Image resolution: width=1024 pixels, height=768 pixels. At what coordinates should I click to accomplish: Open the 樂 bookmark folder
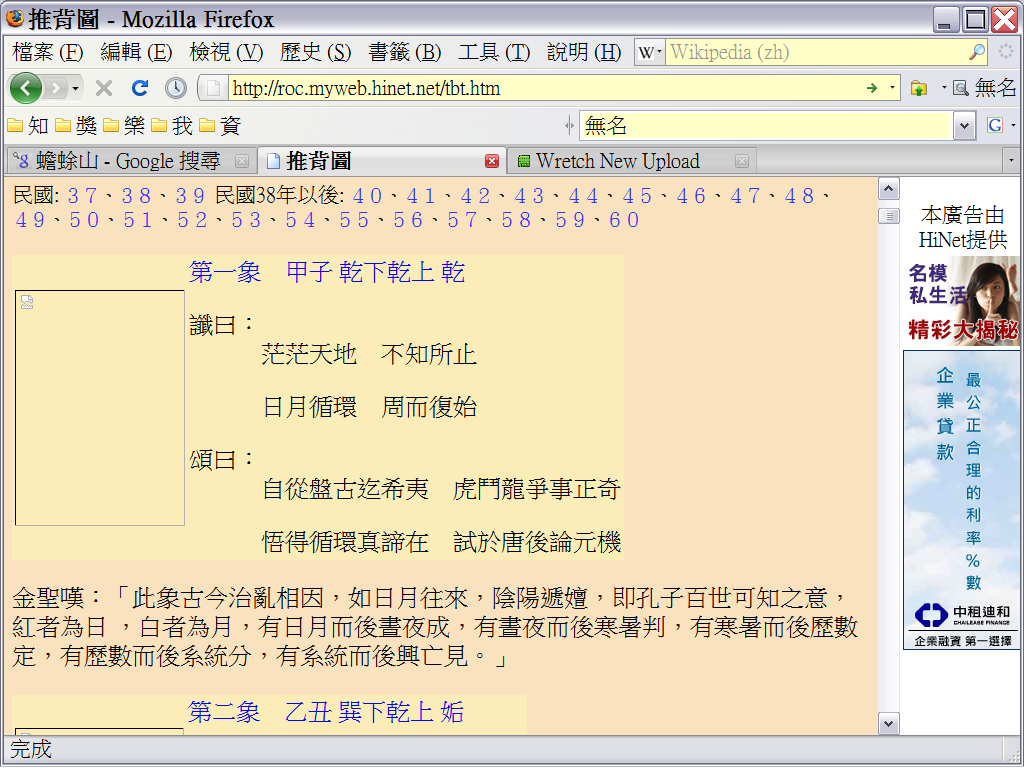click(x=123, y=125)
